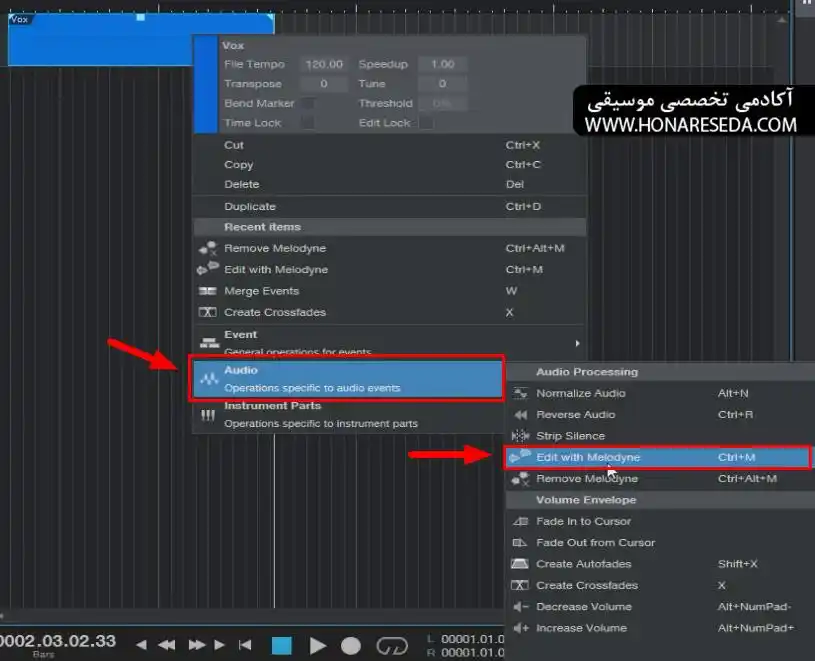
Task: Click the Create Crossfades icon in Recent items
Action: (x=208, y=312)
